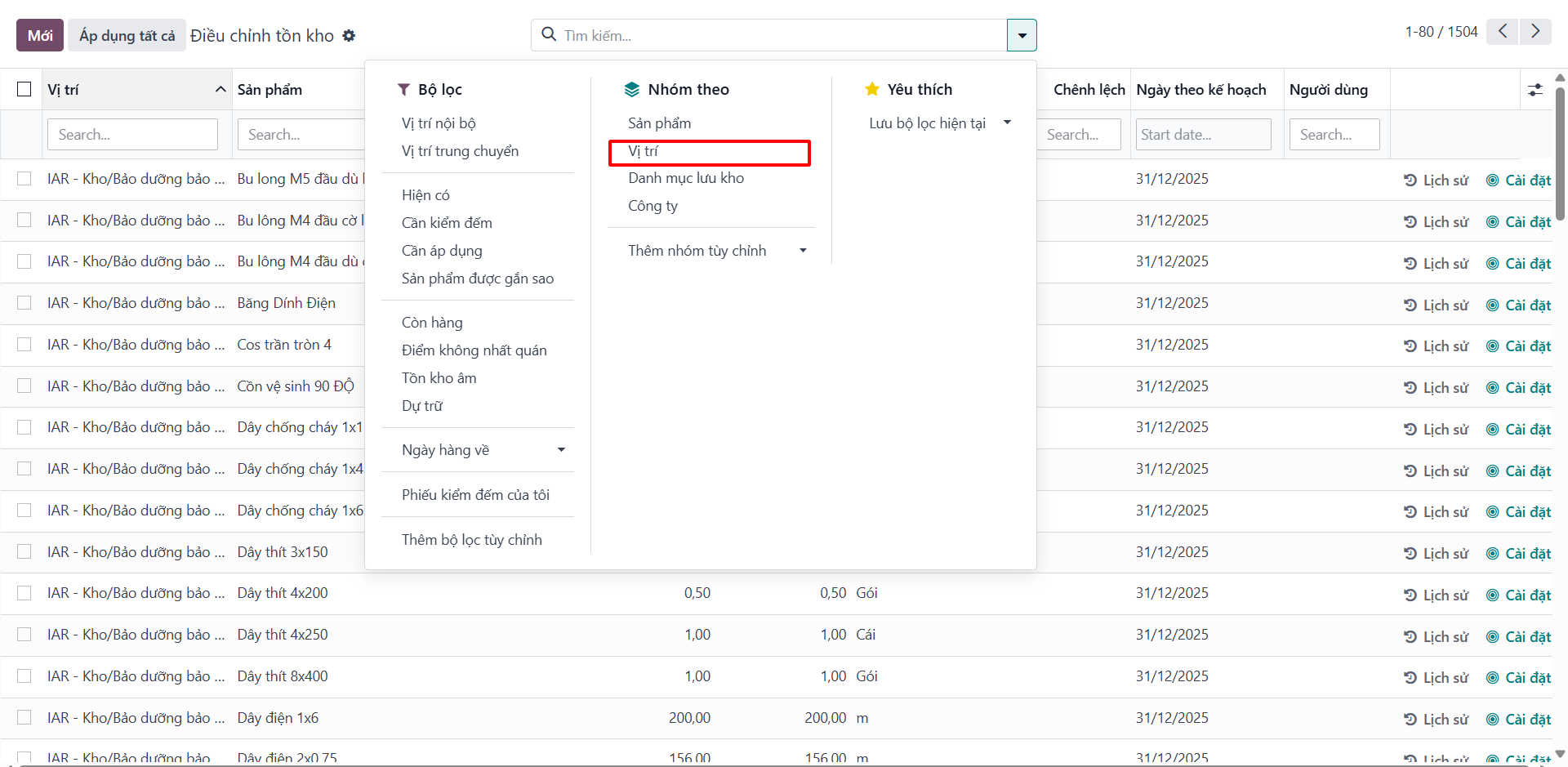Open the column options adjust icon
The height and width of the screenshot is (767, 1568).
[x=1535, y=90]
